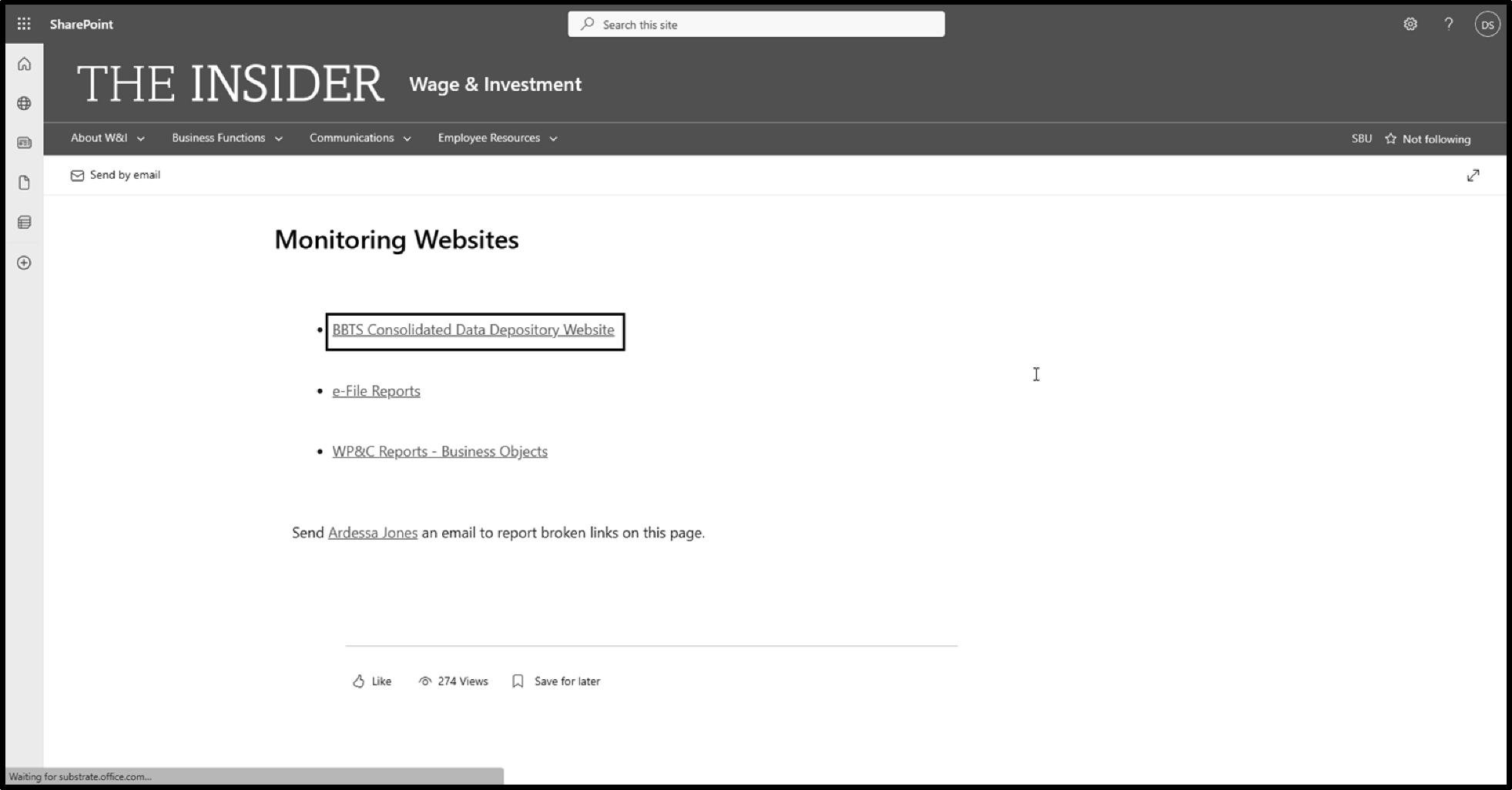This screenshot has height=790, width=1512.
Task: Open the SharePoint app launcher grid
Action: tap(24, 24)
